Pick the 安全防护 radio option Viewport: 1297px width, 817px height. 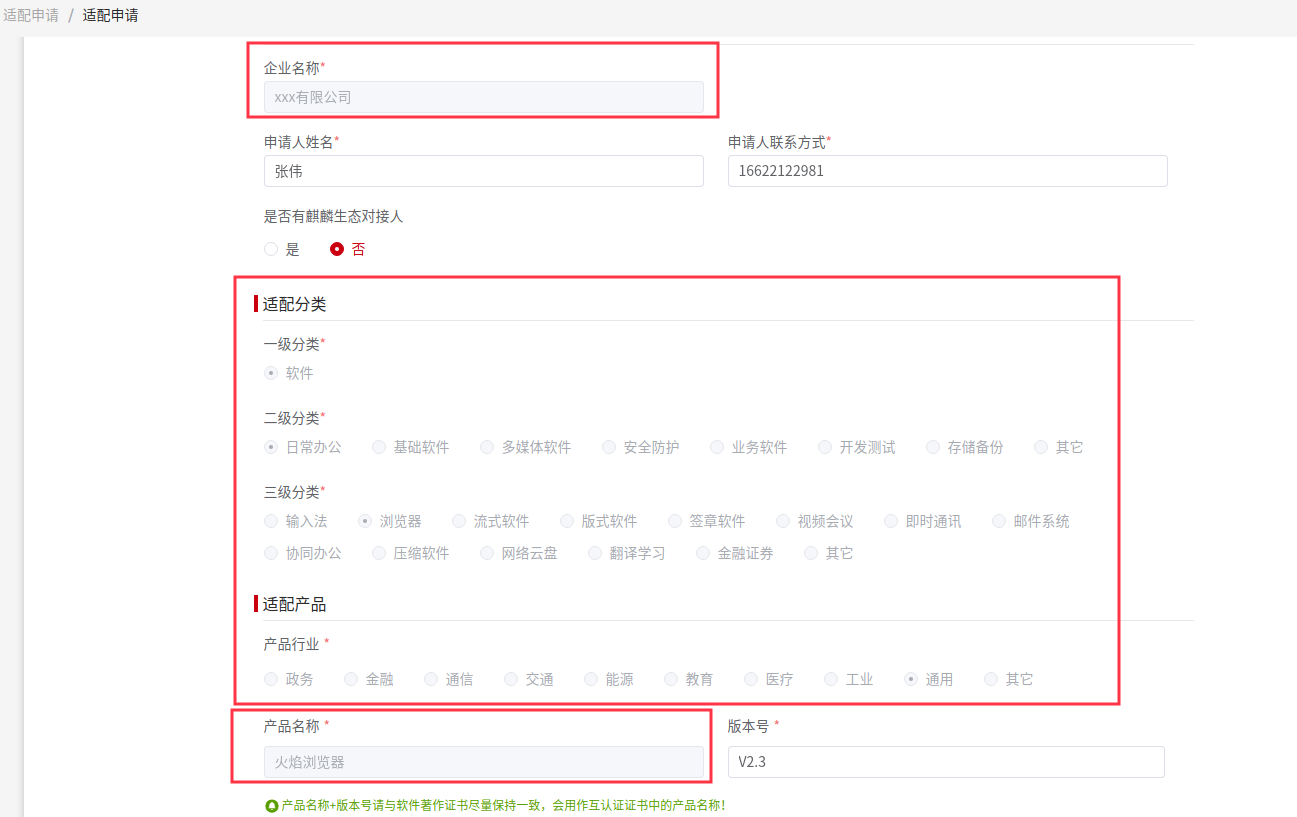tap(609, 447)
